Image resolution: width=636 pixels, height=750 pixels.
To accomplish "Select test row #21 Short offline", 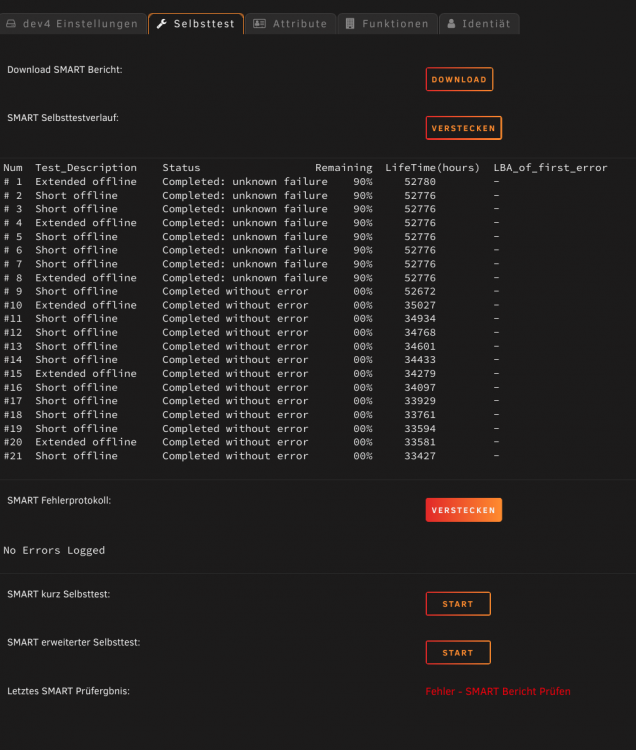I will coord(252,456).
